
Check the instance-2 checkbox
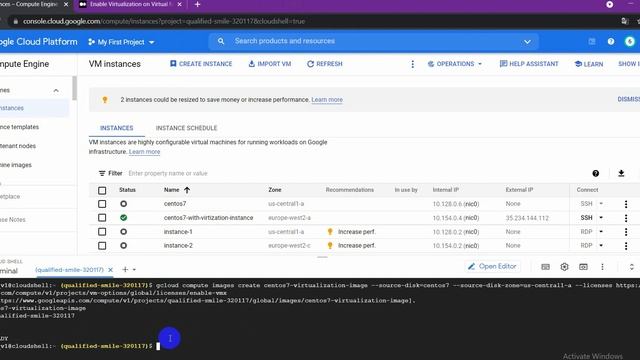tap(102, 245)
